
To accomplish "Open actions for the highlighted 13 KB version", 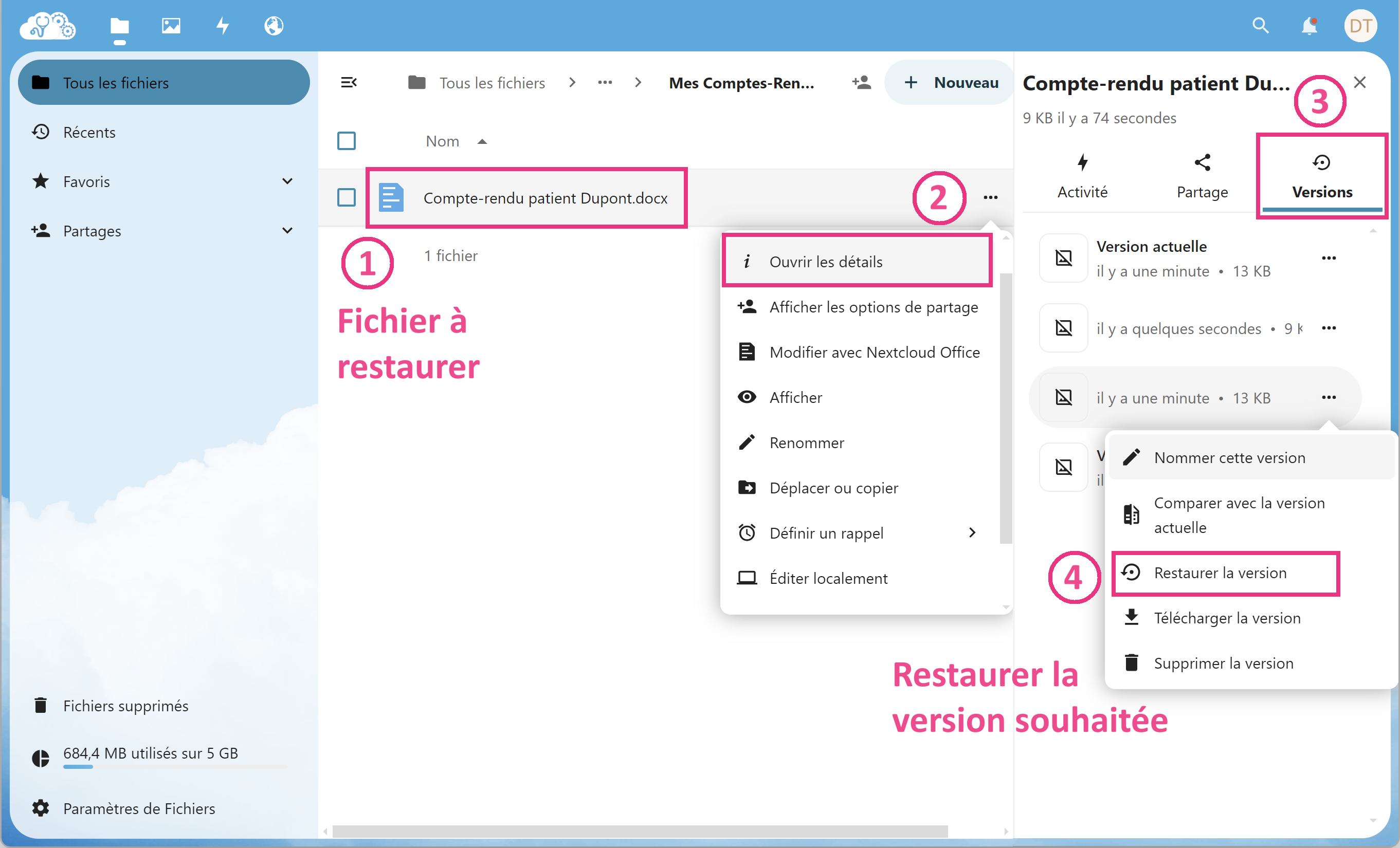I will [x=1329, y=398].
